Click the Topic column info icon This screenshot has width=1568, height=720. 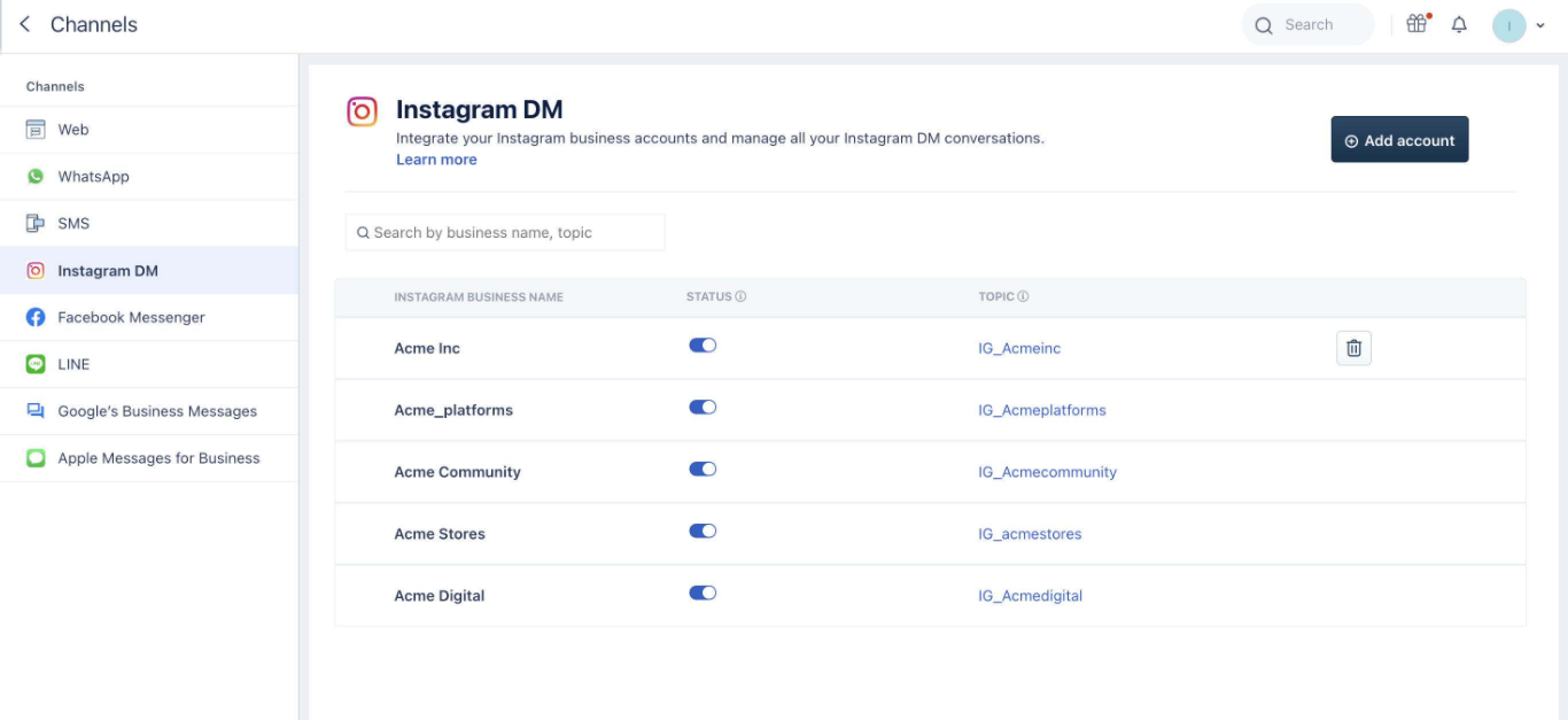pos(1023,297)
